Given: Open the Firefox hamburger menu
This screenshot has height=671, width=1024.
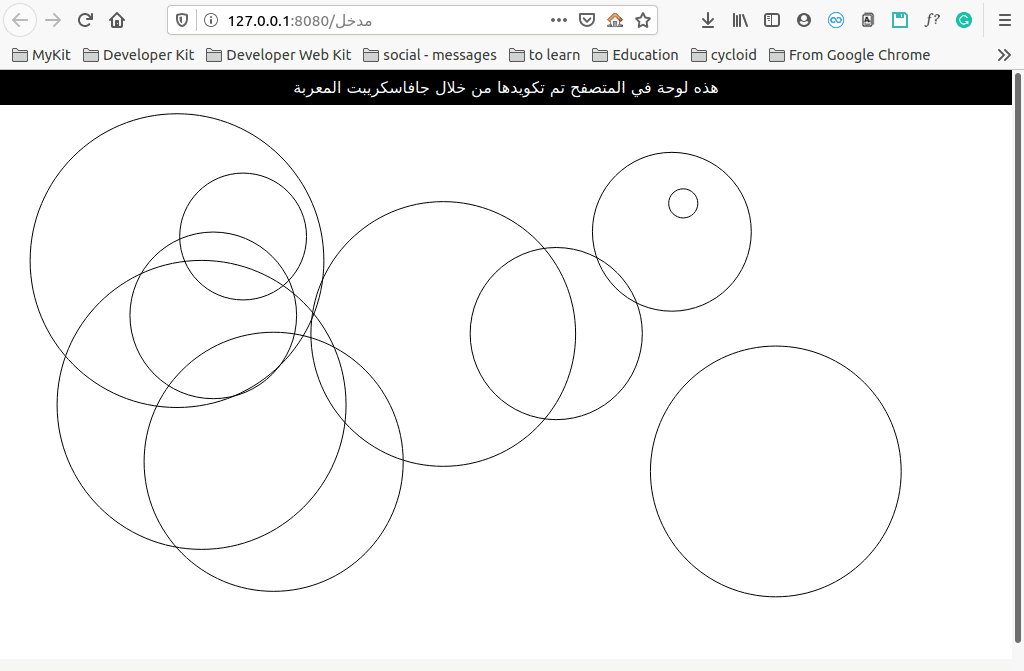Looking at the screenshot, I should 1005,20.
